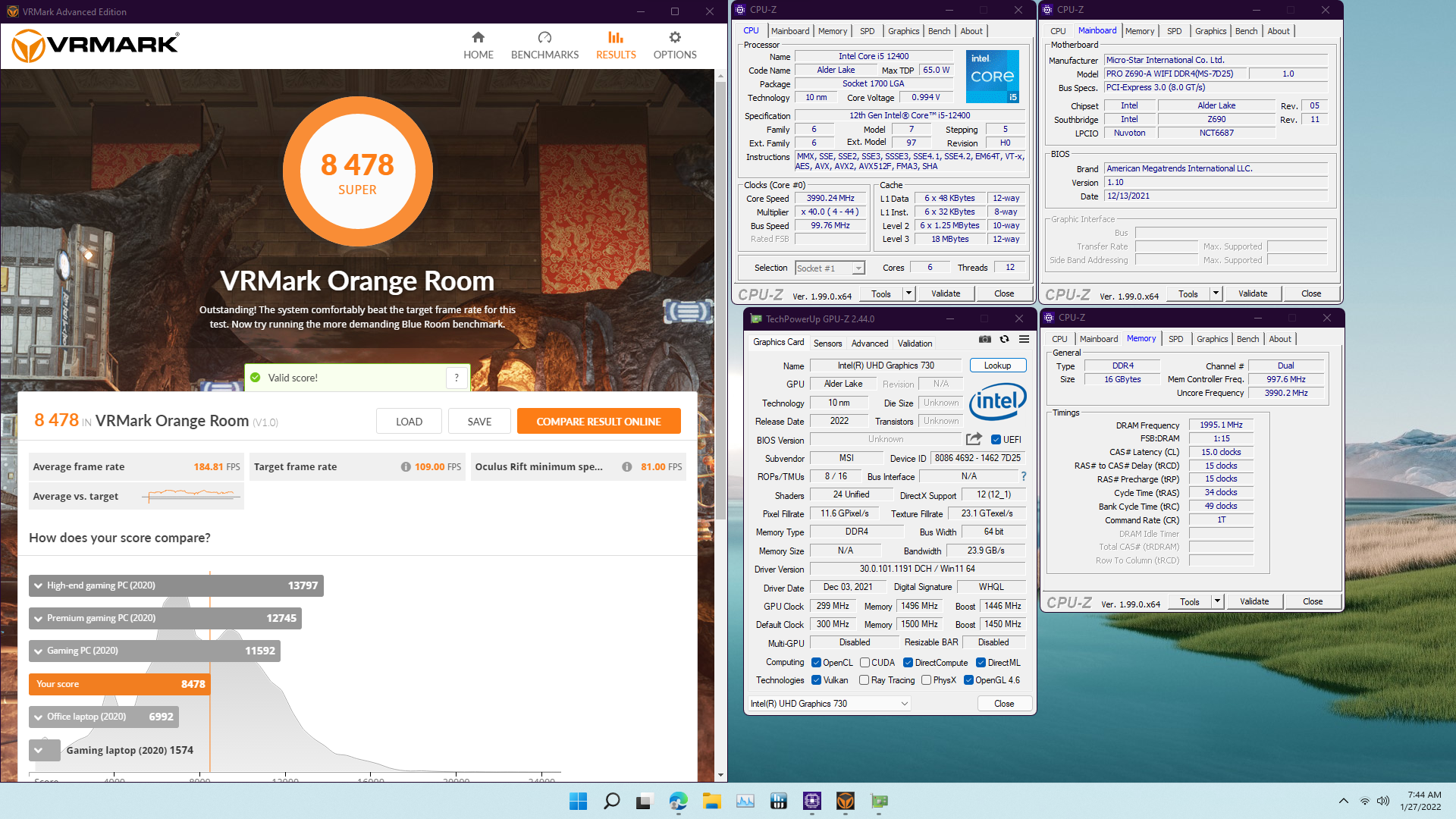
Task: Open the RESULTS bar chart icon
Action: (x=615, y=37)
